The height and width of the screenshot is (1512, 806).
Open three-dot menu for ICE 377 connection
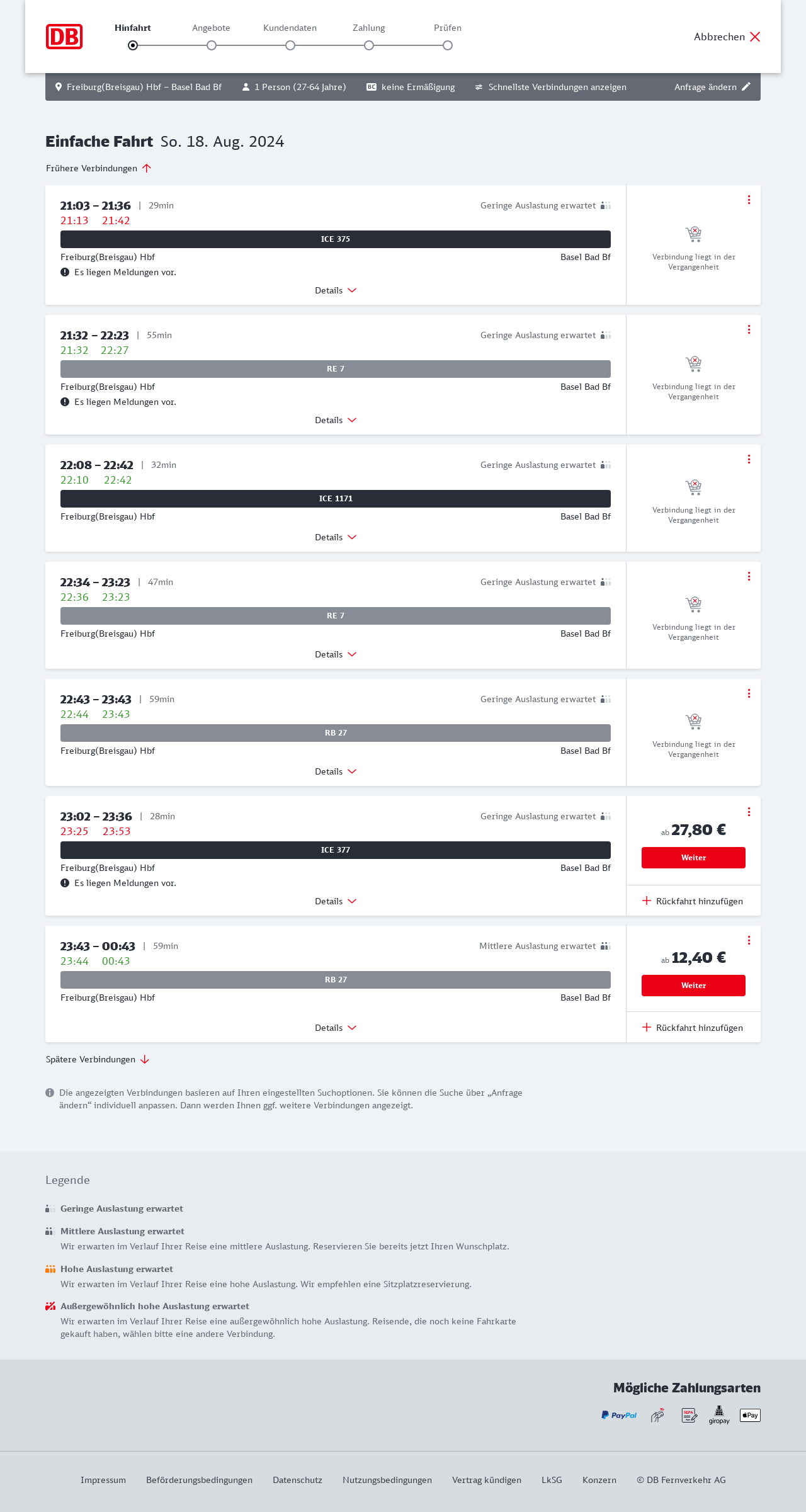pos(749,812)
